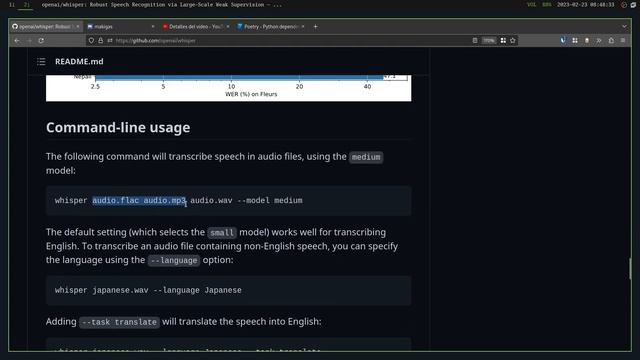640x360 pixels.
Task: Click the grid icon inside address bar
Action: [x=503, y=40]
